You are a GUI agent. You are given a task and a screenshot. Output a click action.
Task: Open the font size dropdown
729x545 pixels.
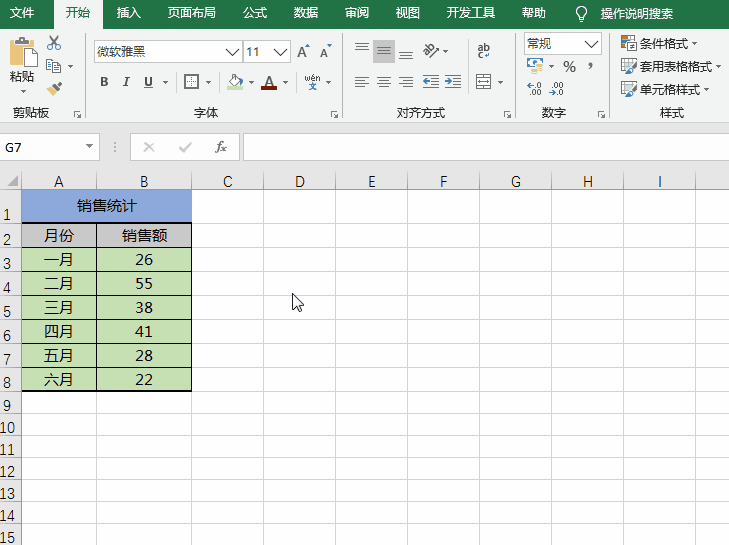(x=280, y=52)
